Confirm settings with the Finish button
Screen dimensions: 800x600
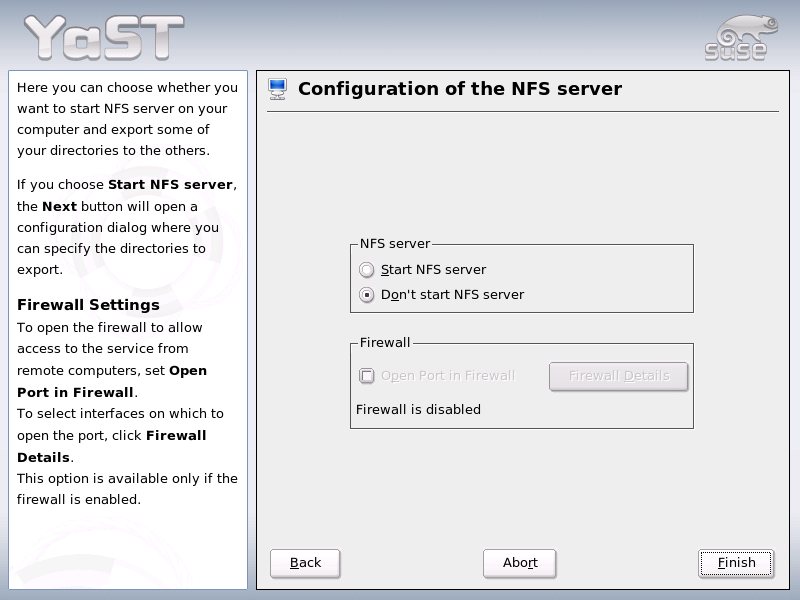[x=736, y=563]
